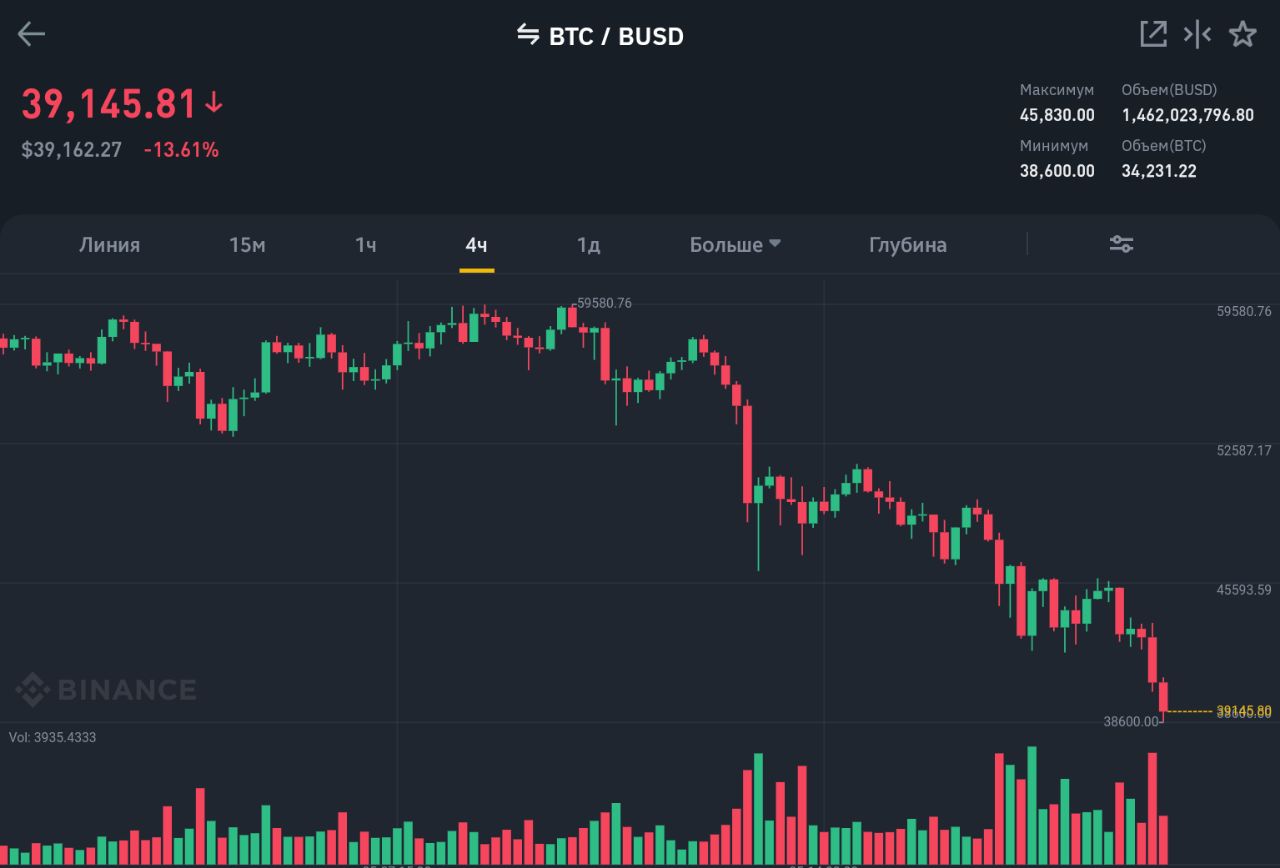Click the BTC / BUSD pair title
The image size is (1280, 868).
[616, 36]
